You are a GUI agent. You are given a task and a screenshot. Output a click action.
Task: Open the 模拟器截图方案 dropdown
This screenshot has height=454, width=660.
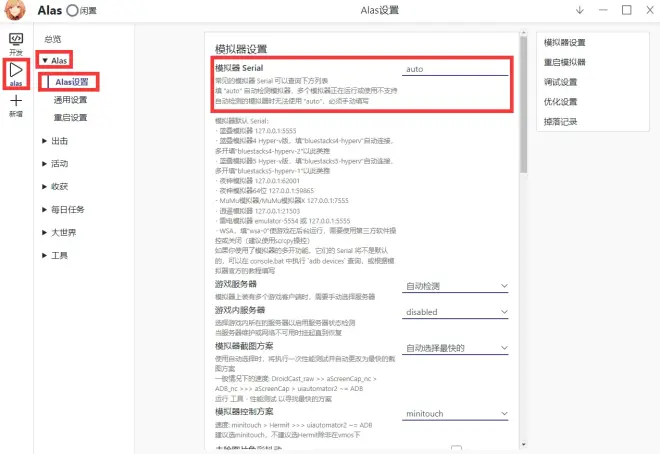(x=455, y=348)
